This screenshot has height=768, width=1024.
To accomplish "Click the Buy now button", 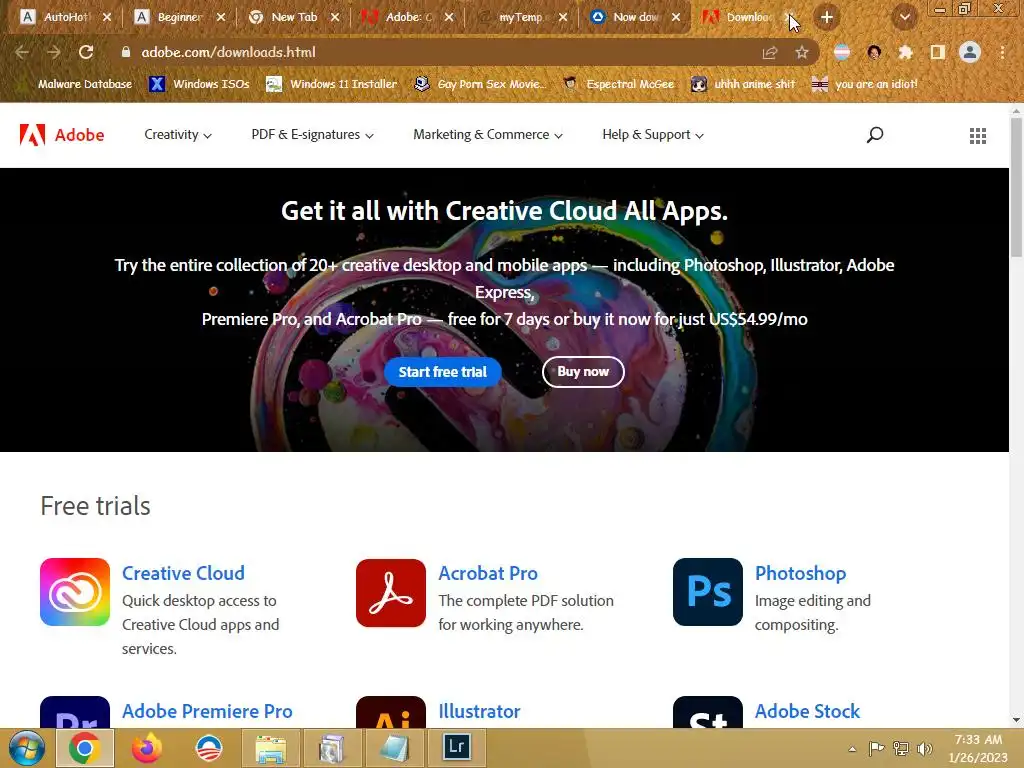I will [583, 372].
